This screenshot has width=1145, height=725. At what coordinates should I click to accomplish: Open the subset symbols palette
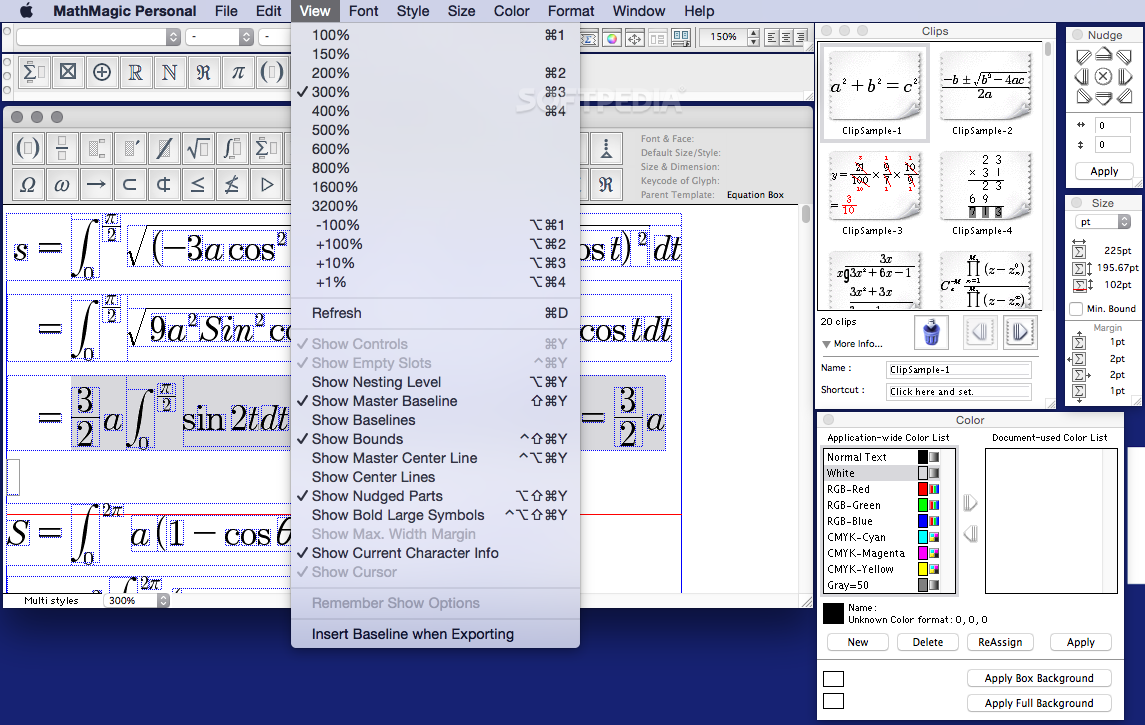coord(130,184)
